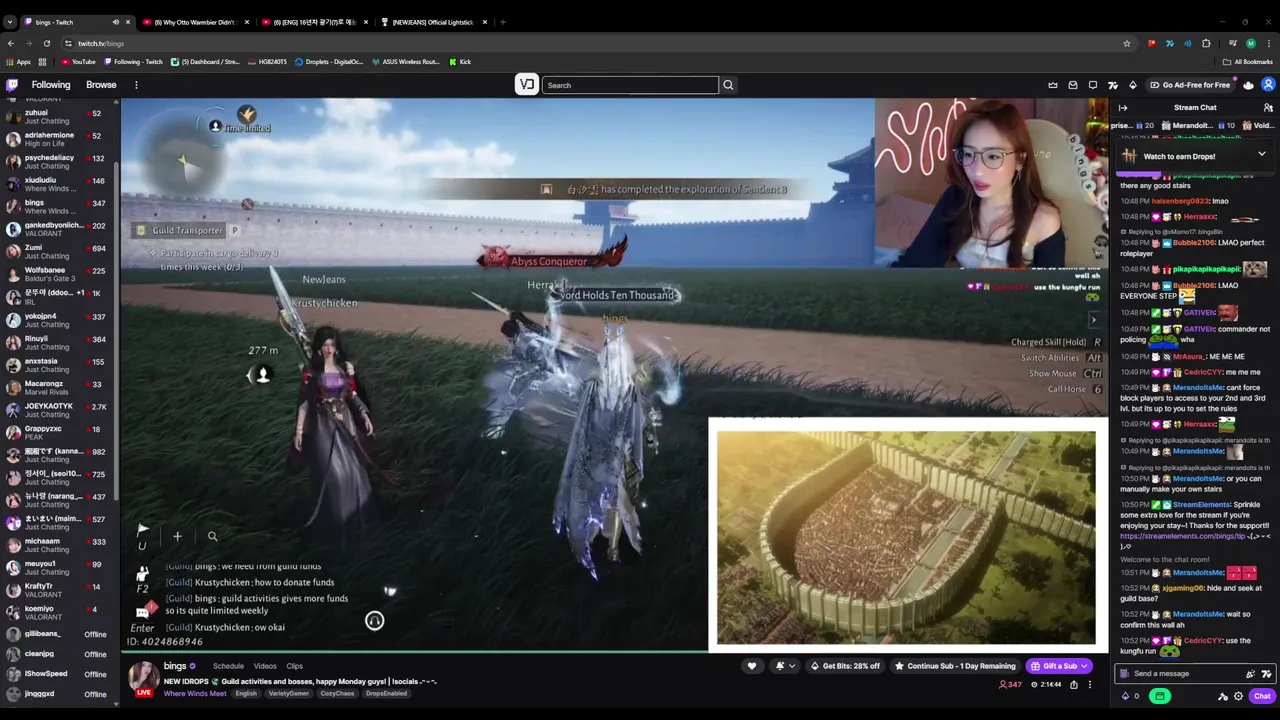
Task: Open the Twitch user profile avatar menu
Action: [x=1268, y=85]
